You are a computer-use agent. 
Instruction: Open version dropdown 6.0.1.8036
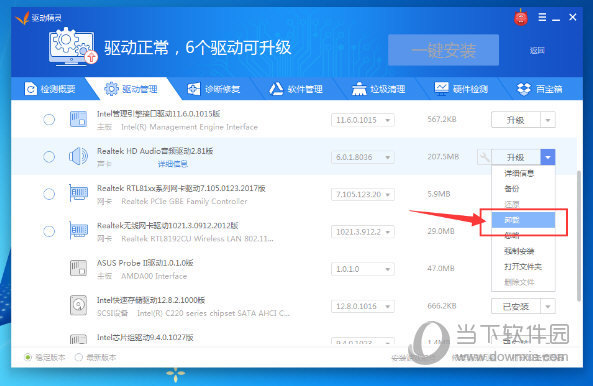click(363, 157)
